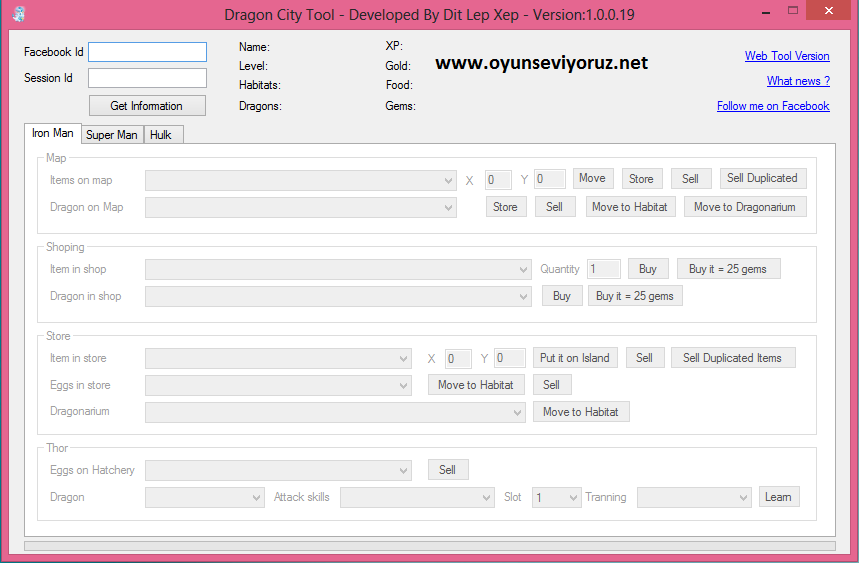This screenshot has height=563, width=859.
Task: Click the Sell Duplicated button
Action: [763, 179]
